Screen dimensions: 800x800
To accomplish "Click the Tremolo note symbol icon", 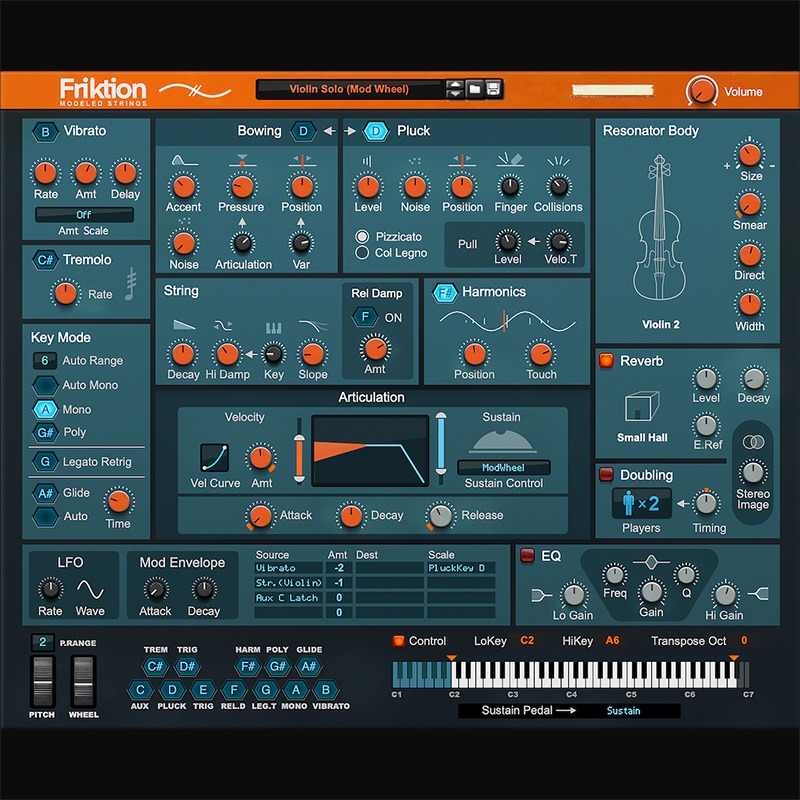I will (x=131, y=284).
